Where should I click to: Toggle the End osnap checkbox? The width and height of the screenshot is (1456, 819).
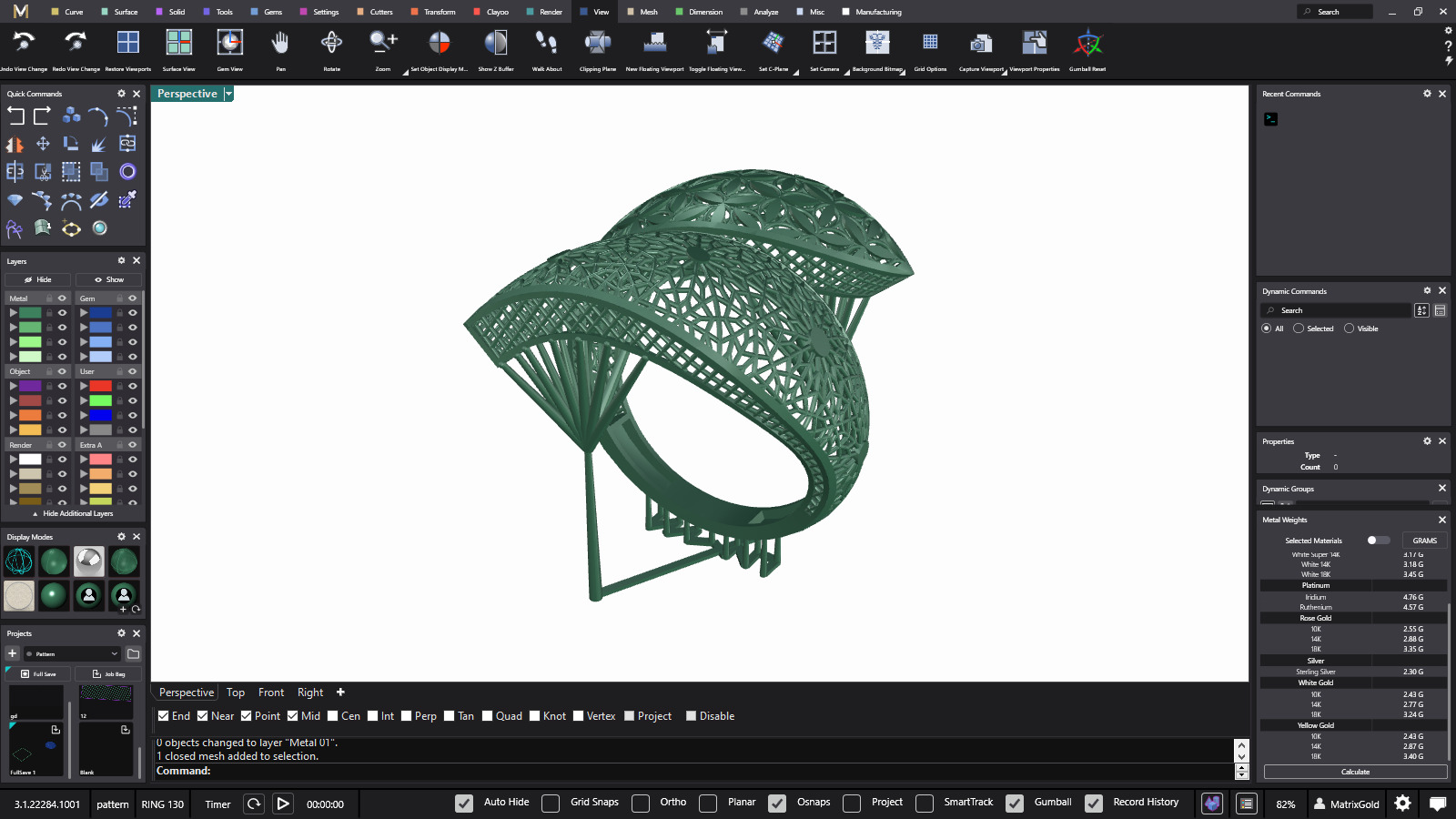(x=164, y=716)
